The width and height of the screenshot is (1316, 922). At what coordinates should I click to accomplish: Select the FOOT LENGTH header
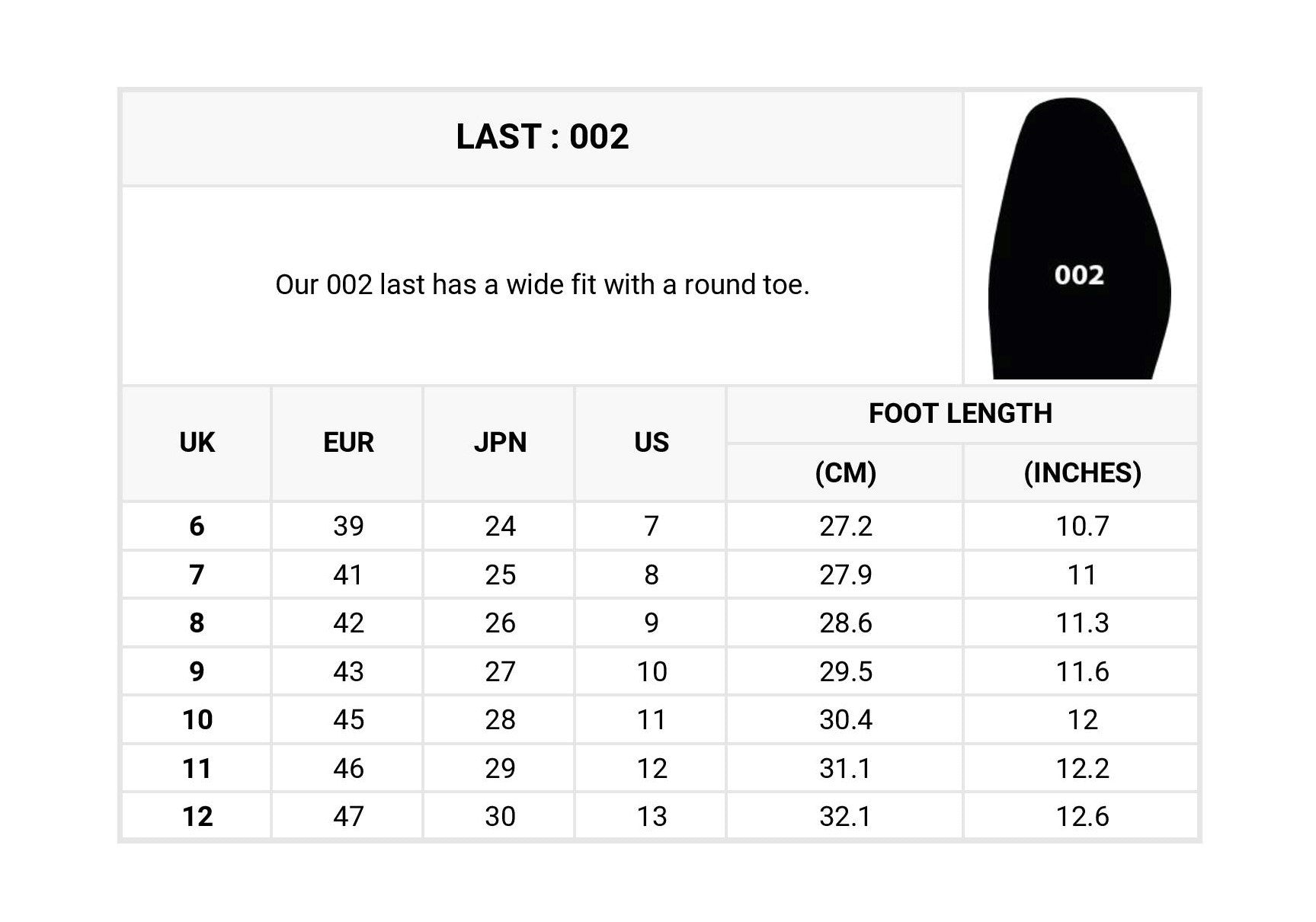960,414
